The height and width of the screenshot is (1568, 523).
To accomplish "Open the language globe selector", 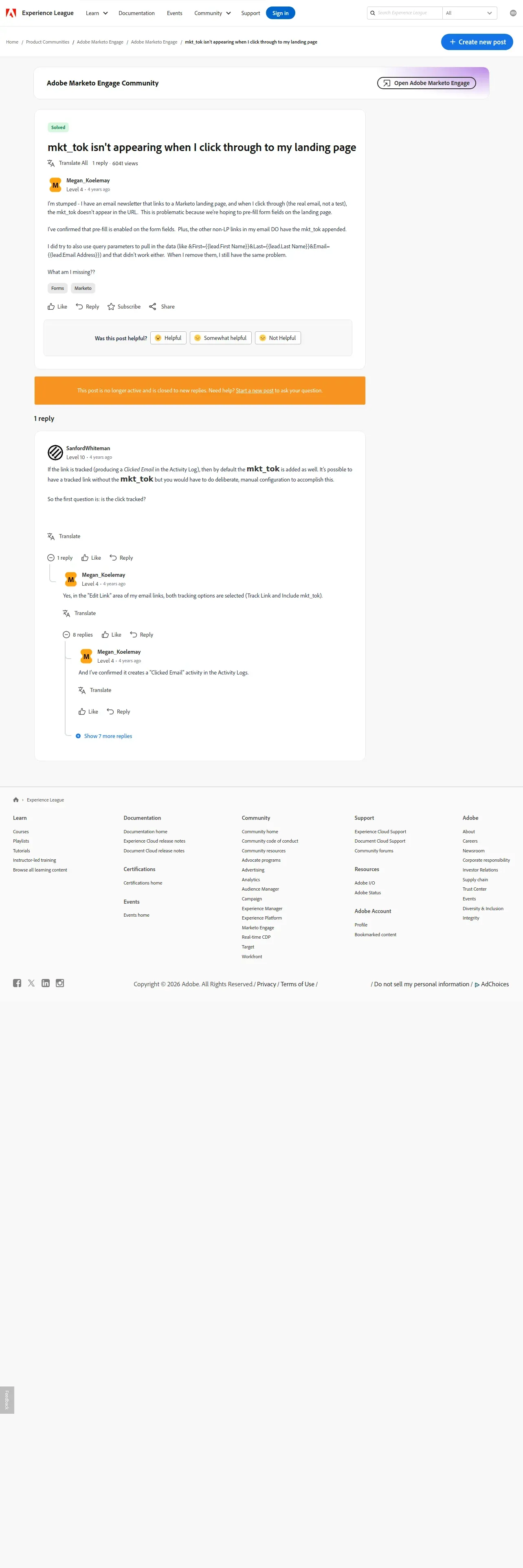I will pos(513,13).
